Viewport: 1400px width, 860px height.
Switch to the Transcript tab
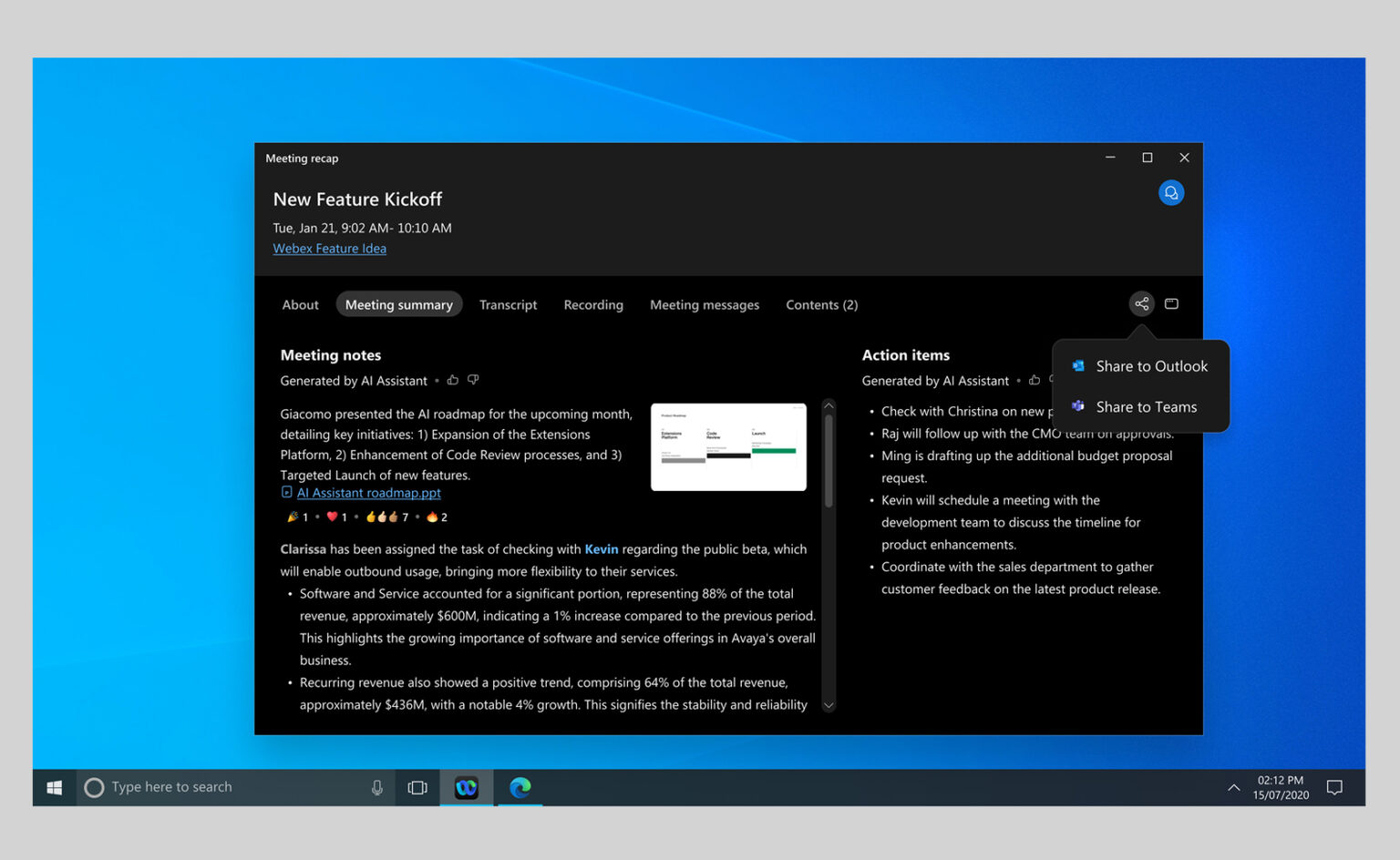tap(508, 305)
